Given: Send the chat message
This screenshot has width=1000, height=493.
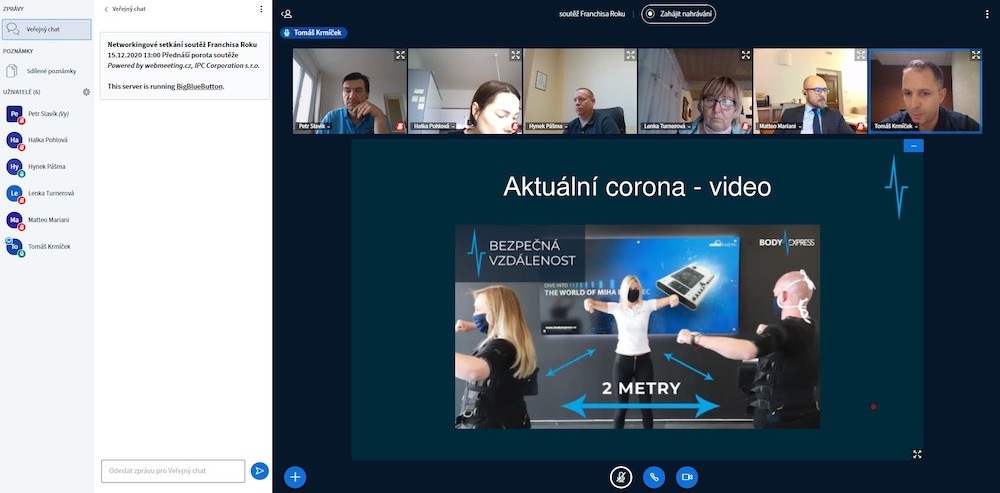Looking at the screenshot, I should tap(260, 471).
